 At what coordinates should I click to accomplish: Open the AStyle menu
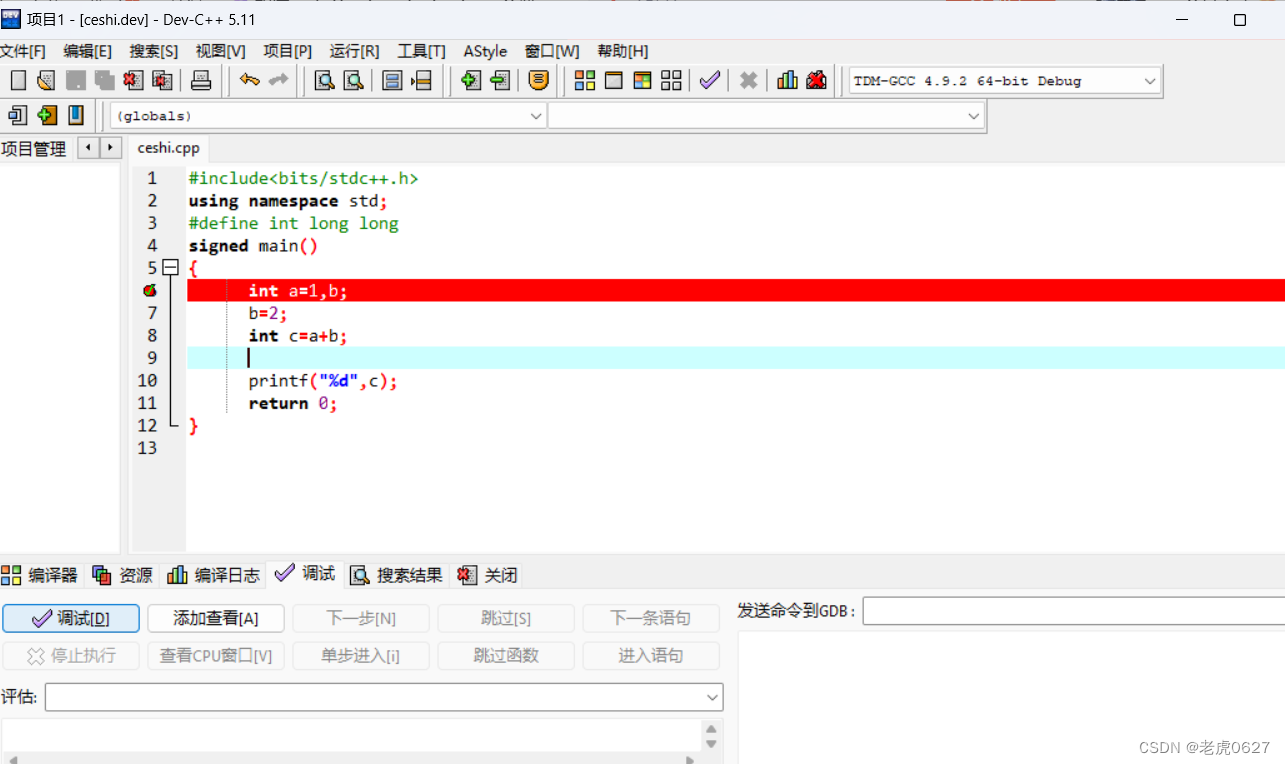tap(485, 51)
